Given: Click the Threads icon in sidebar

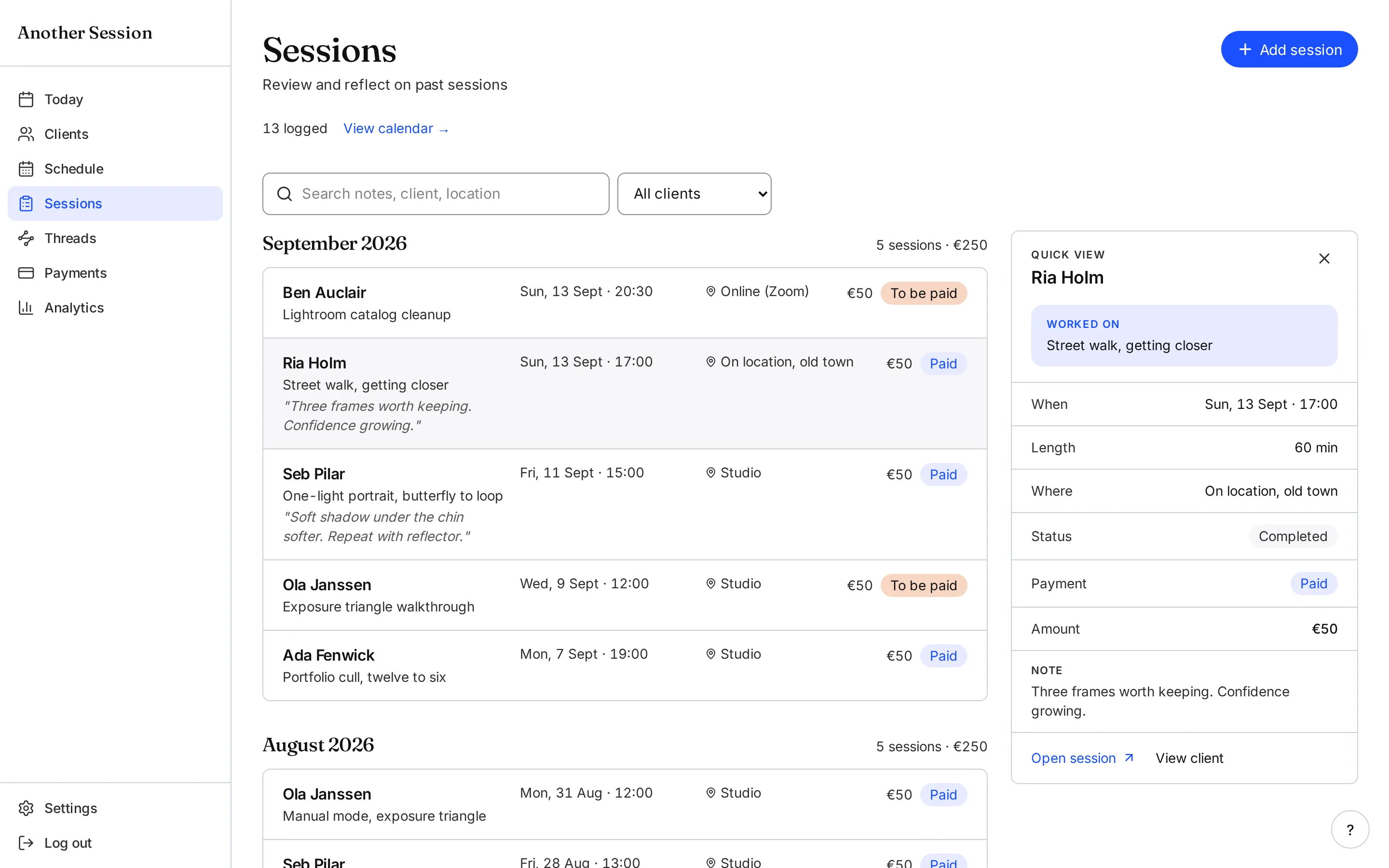Looking at the screenshot, I should coord(26,238).
